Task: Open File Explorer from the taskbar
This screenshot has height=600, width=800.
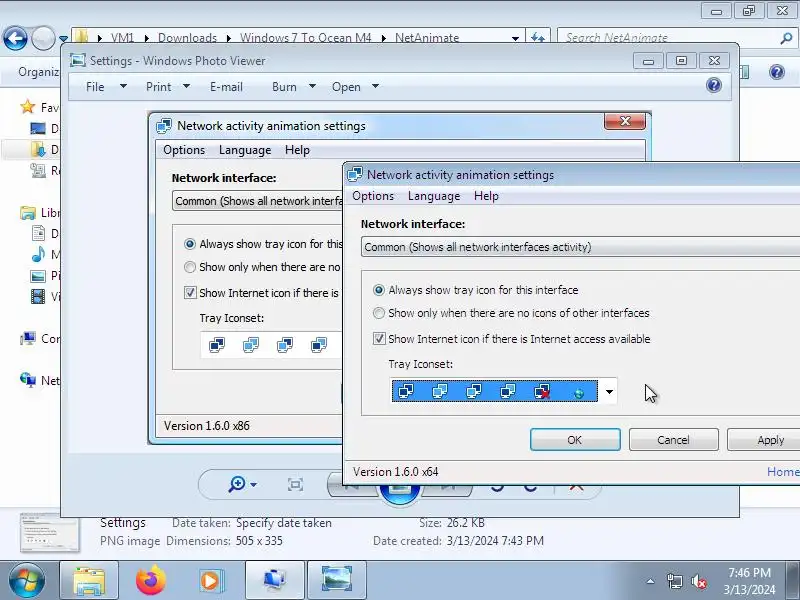Action: [89, 581]
